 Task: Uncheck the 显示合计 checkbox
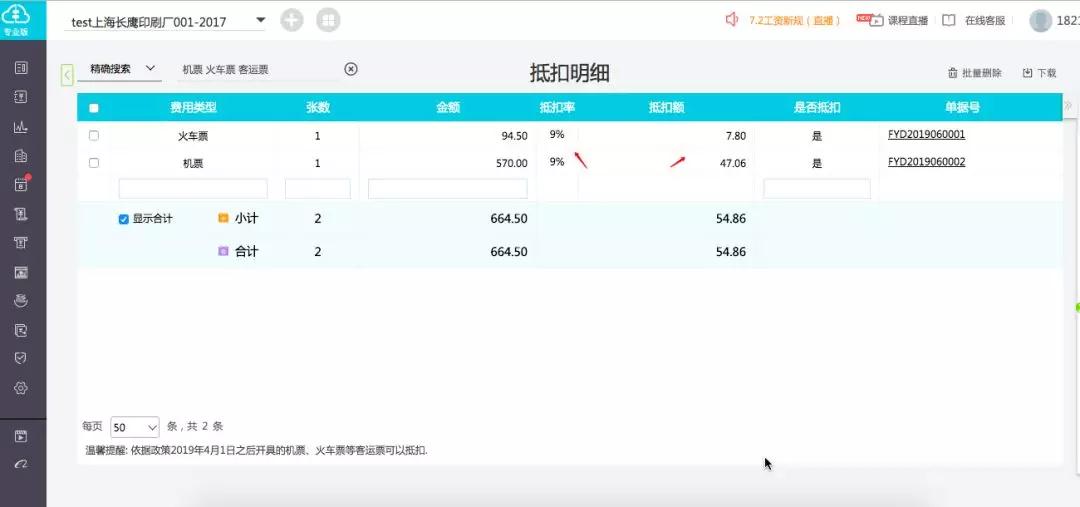coord(124,219)
